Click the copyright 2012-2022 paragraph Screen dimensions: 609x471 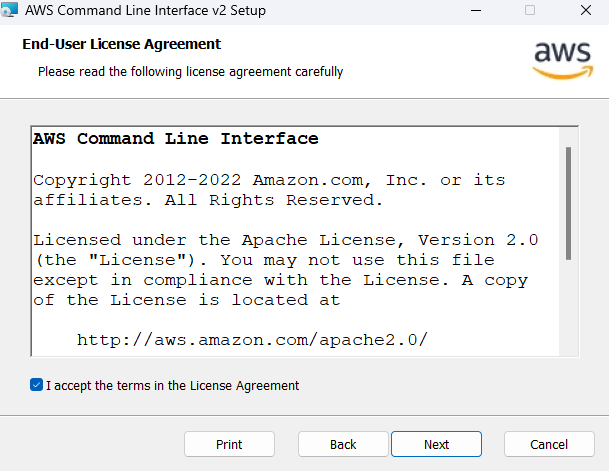(x=269, y=190)
